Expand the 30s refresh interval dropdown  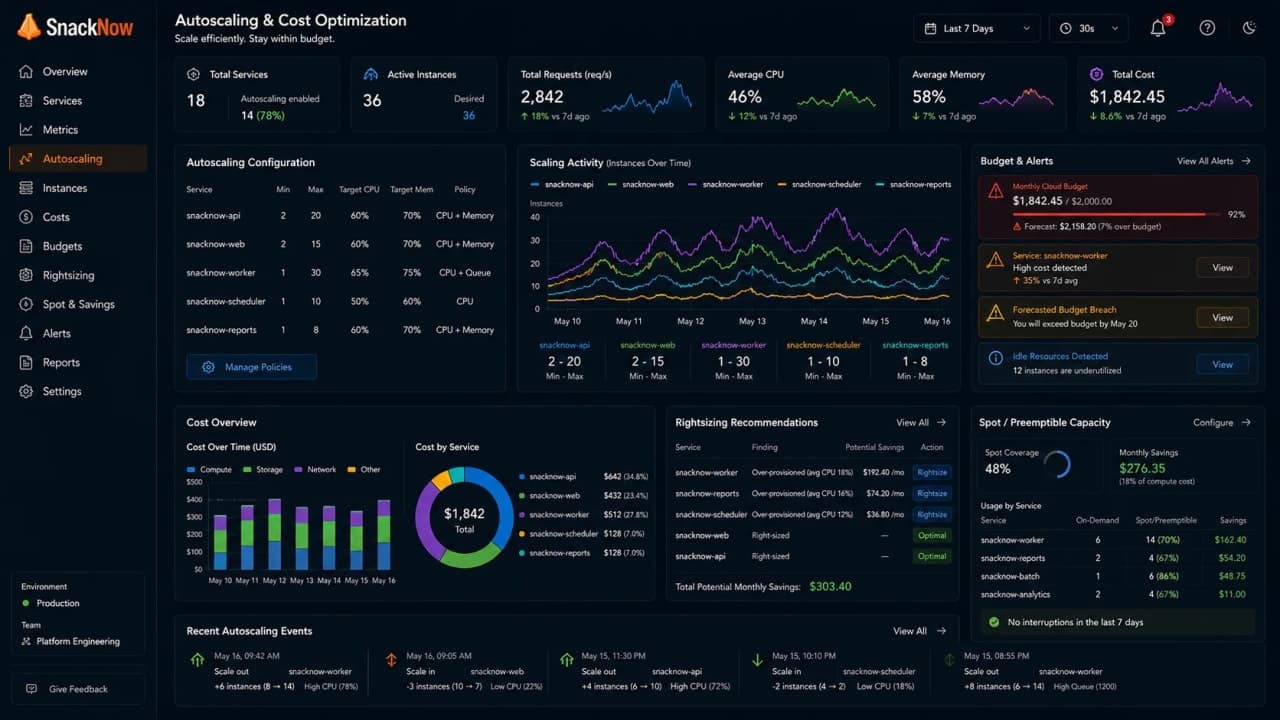[x=1088, y=28]
